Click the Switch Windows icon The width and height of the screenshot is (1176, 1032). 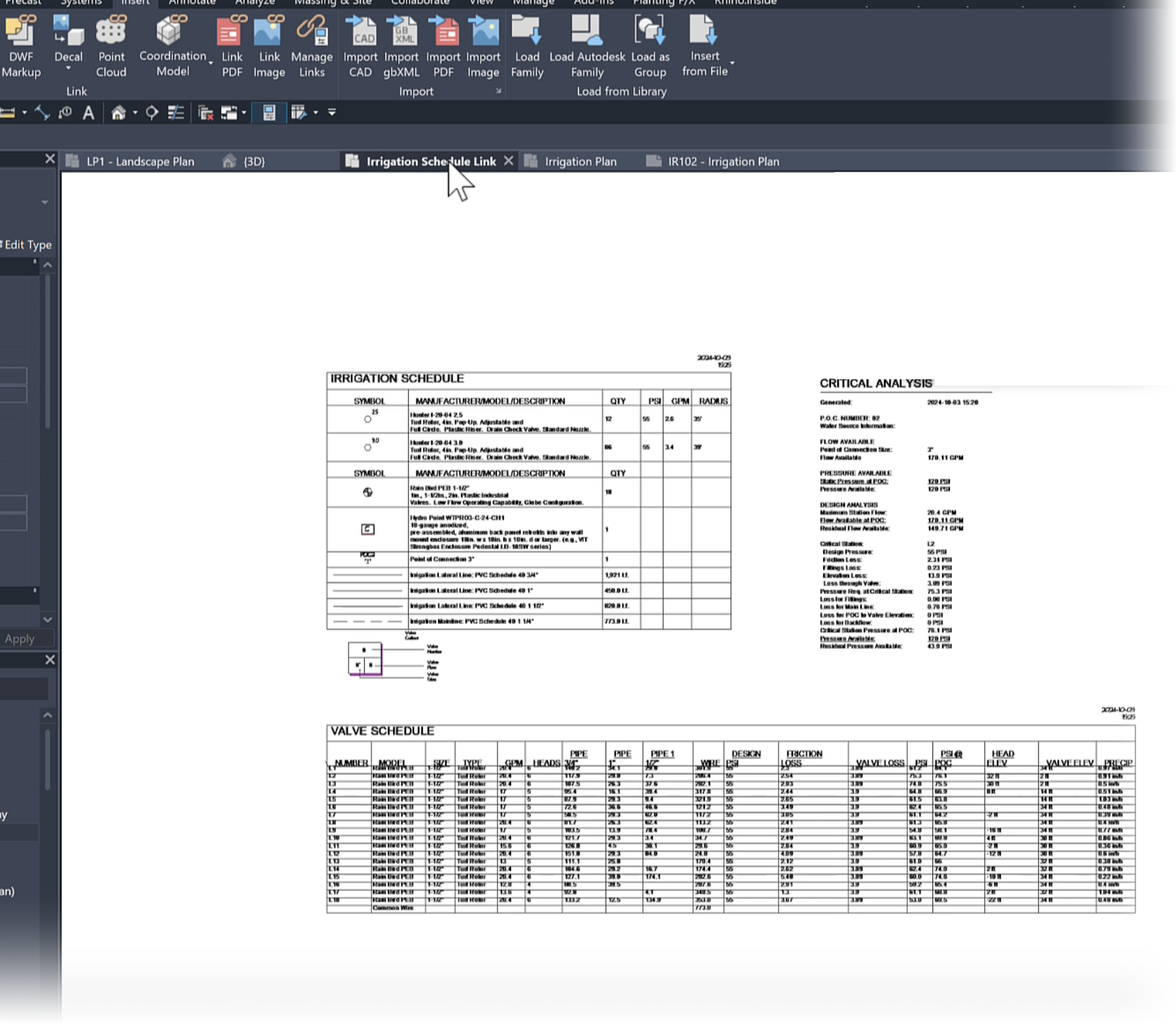(229, 113)
